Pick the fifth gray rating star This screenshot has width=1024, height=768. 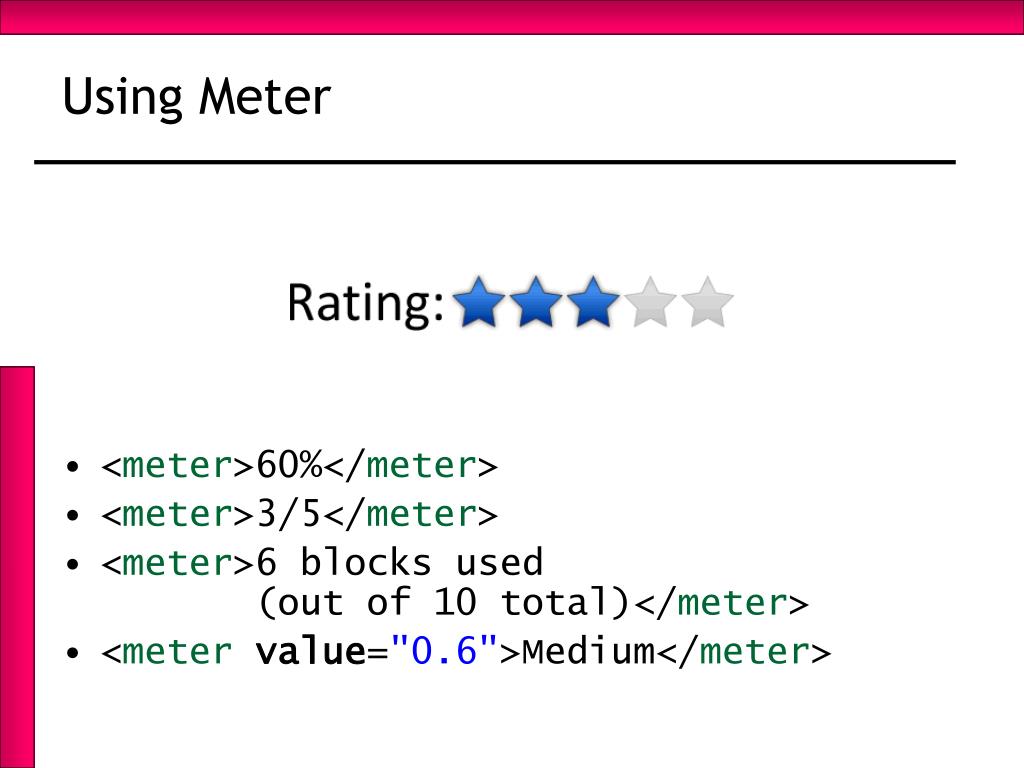click(x=707, y=302)
